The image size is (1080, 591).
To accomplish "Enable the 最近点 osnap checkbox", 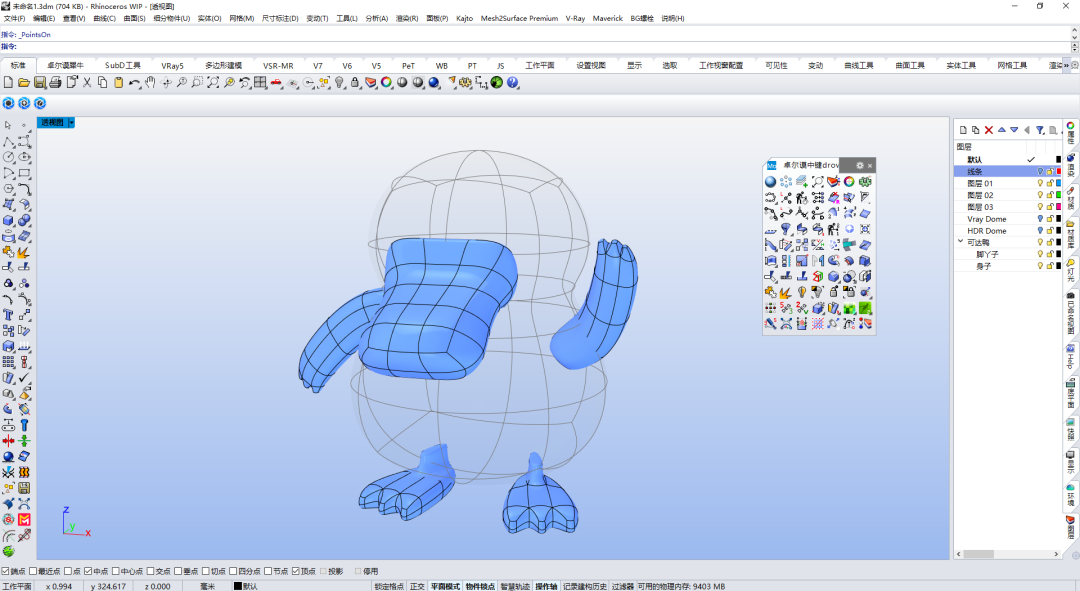I will point(33,571).
